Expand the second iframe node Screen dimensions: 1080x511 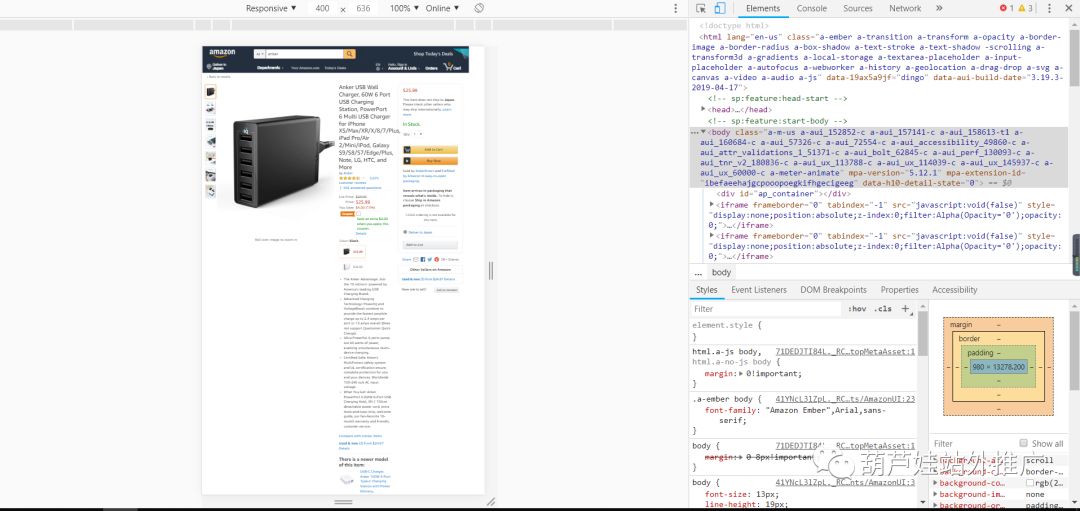point(713,236)
